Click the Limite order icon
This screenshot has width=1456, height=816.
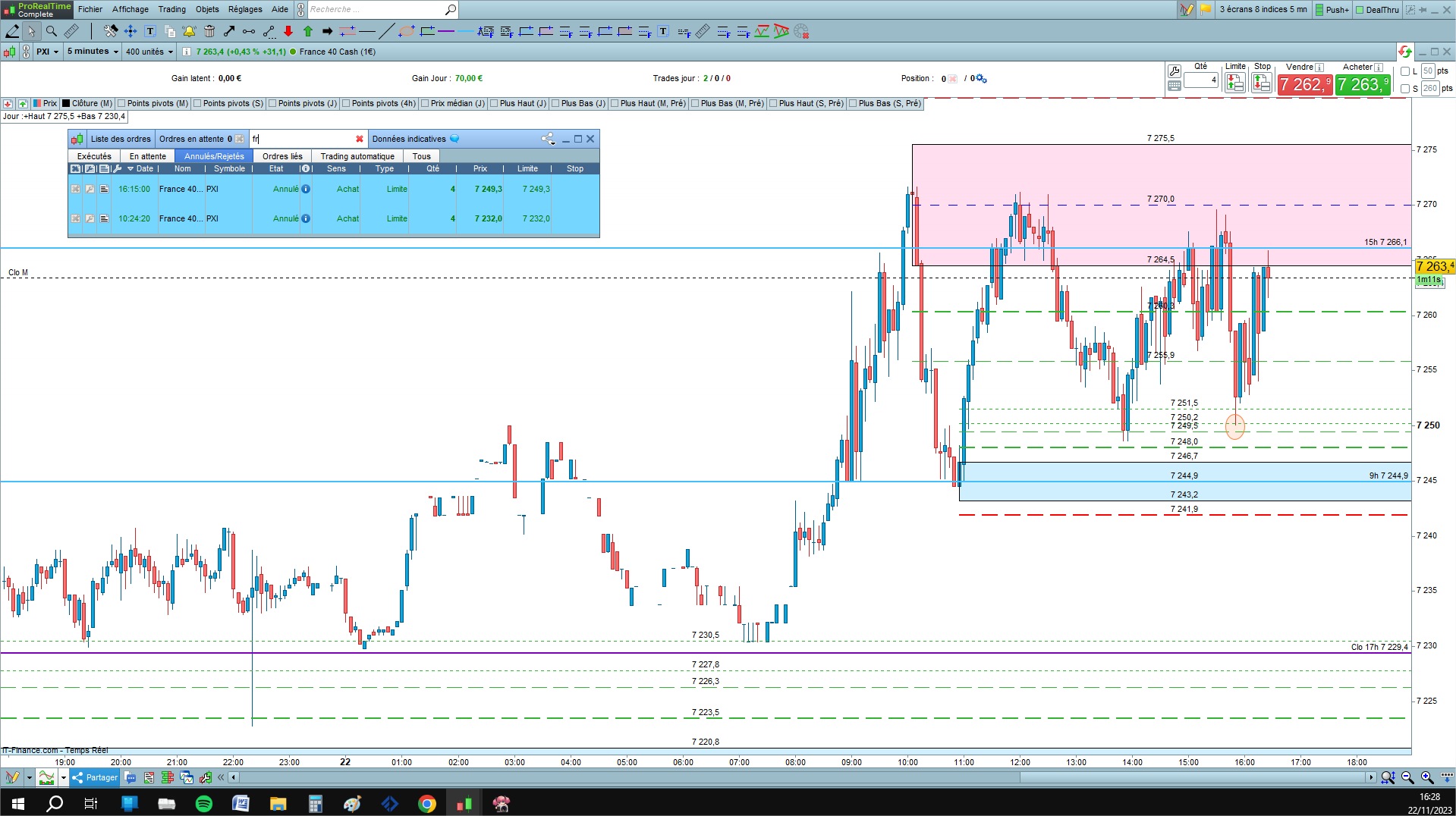pyautogui.click(x=1235, y=83)
